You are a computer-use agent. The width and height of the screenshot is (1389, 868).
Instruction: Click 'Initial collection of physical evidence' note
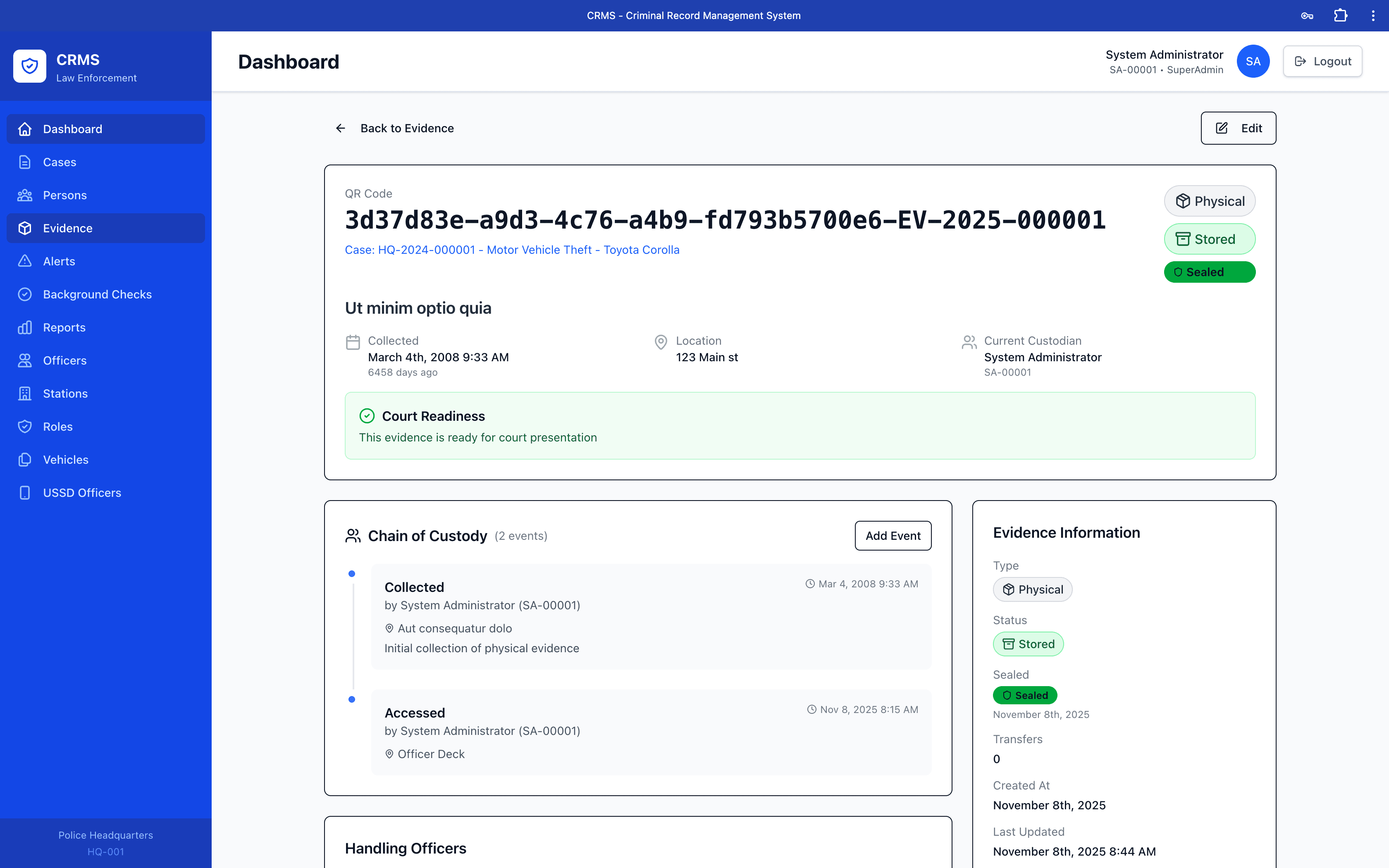pos(482,648)
